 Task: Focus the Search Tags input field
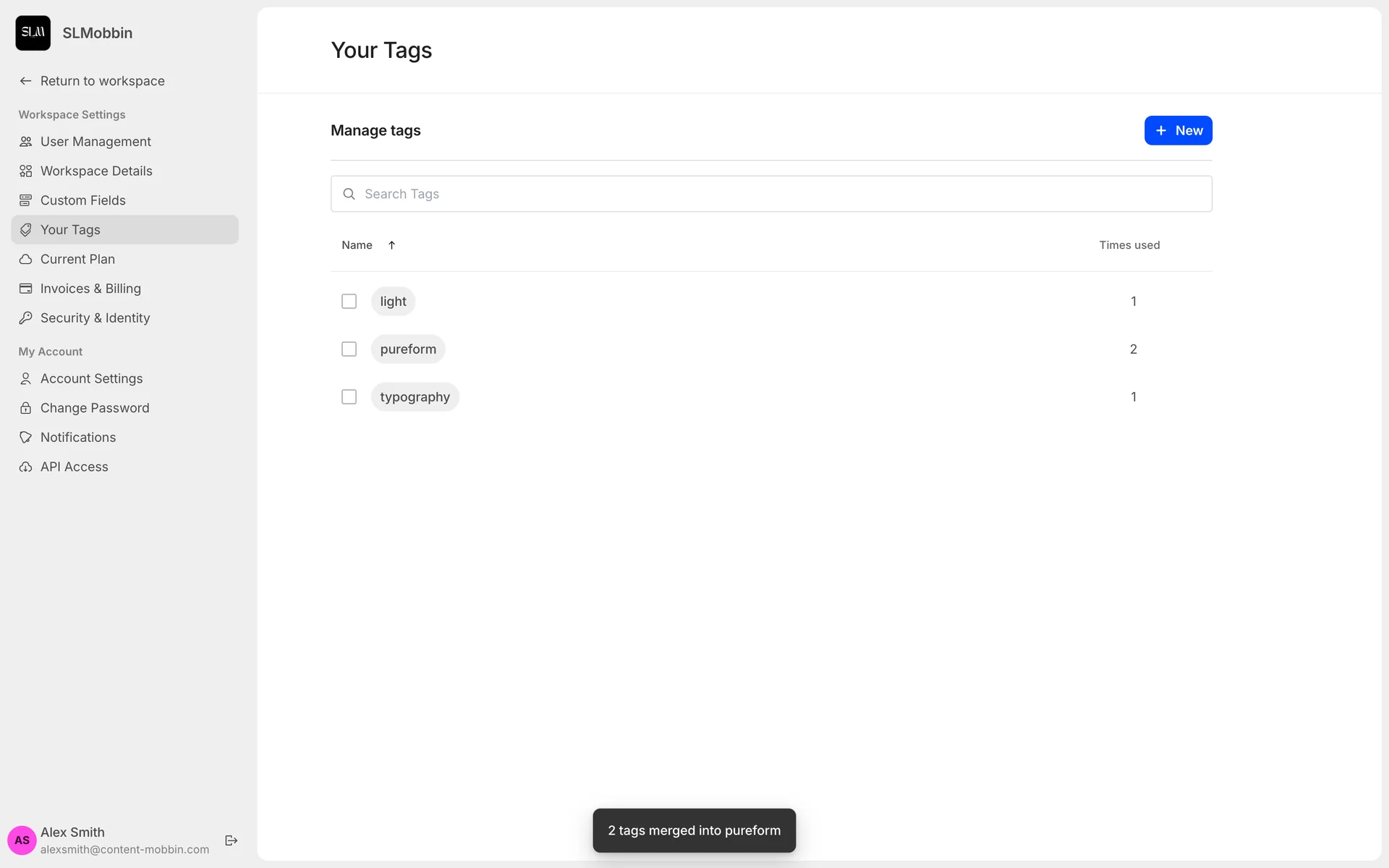point(781,194)
